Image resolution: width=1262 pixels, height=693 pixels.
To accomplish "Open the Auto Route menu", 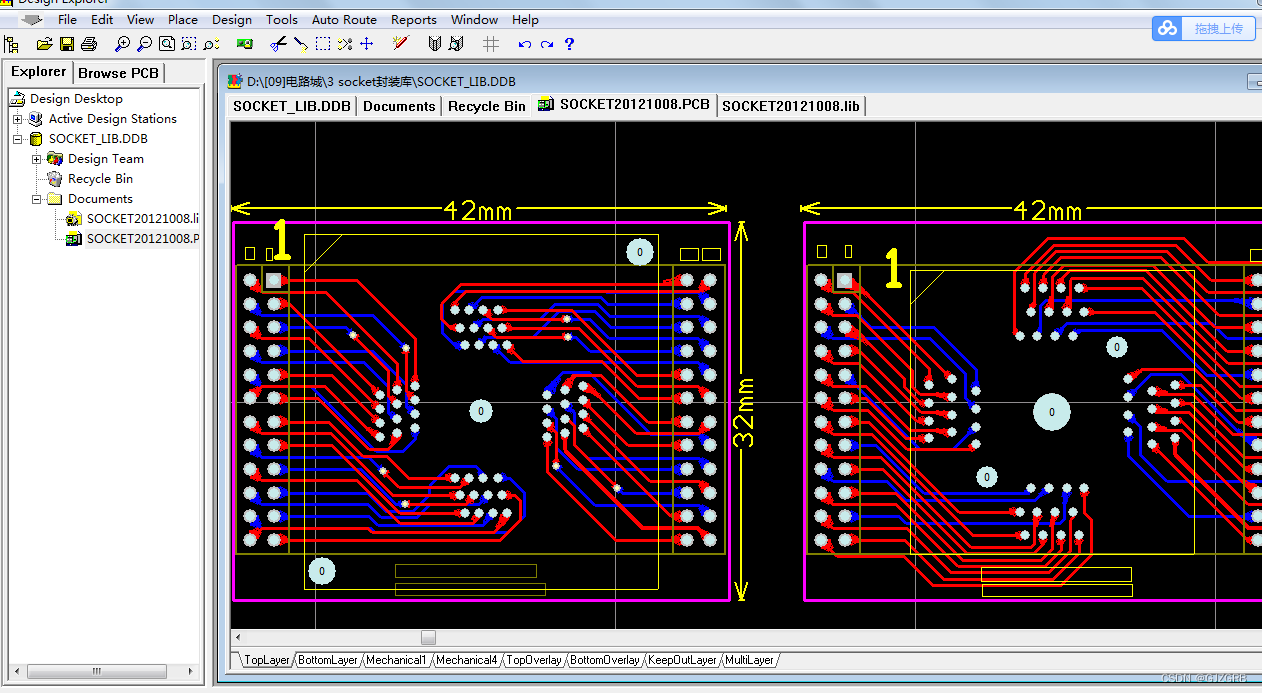I will point(344,19).
